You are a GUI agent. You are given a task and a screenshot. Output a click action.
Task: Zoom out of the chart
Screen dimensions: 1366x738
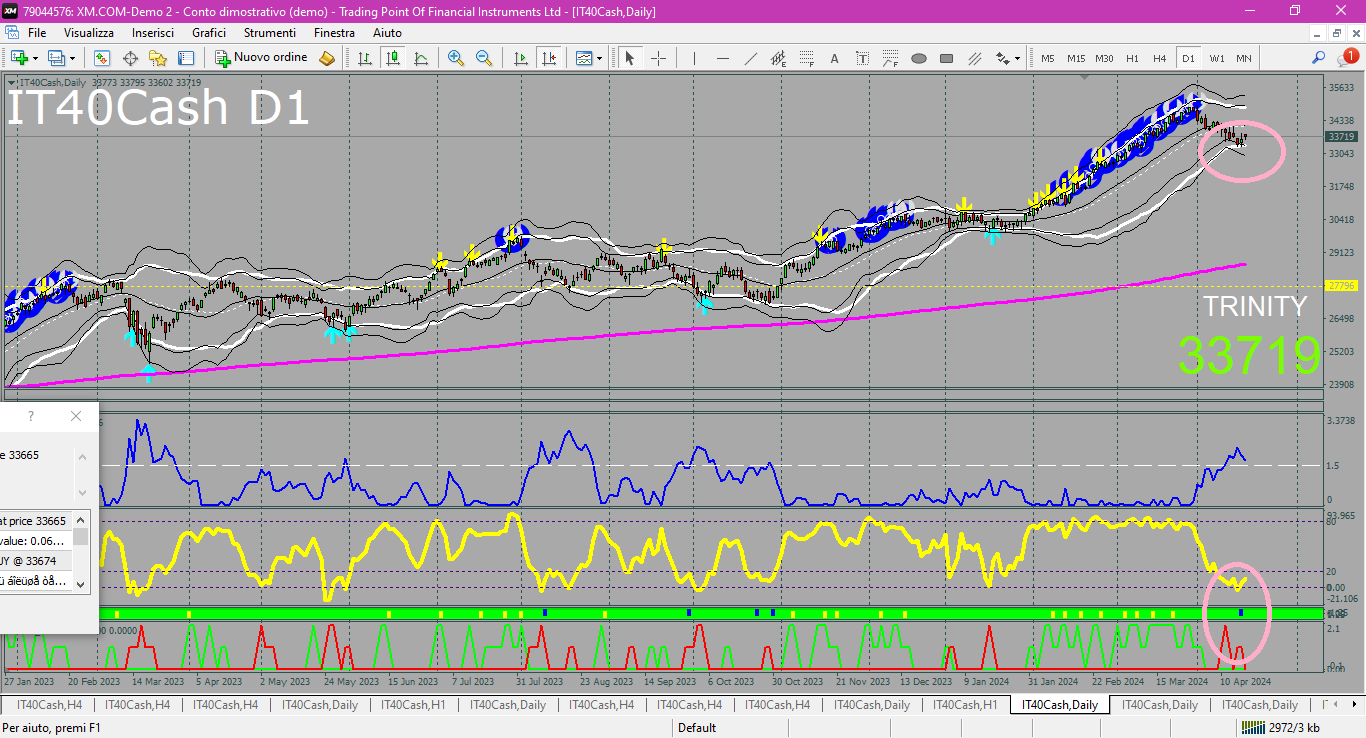484,58
